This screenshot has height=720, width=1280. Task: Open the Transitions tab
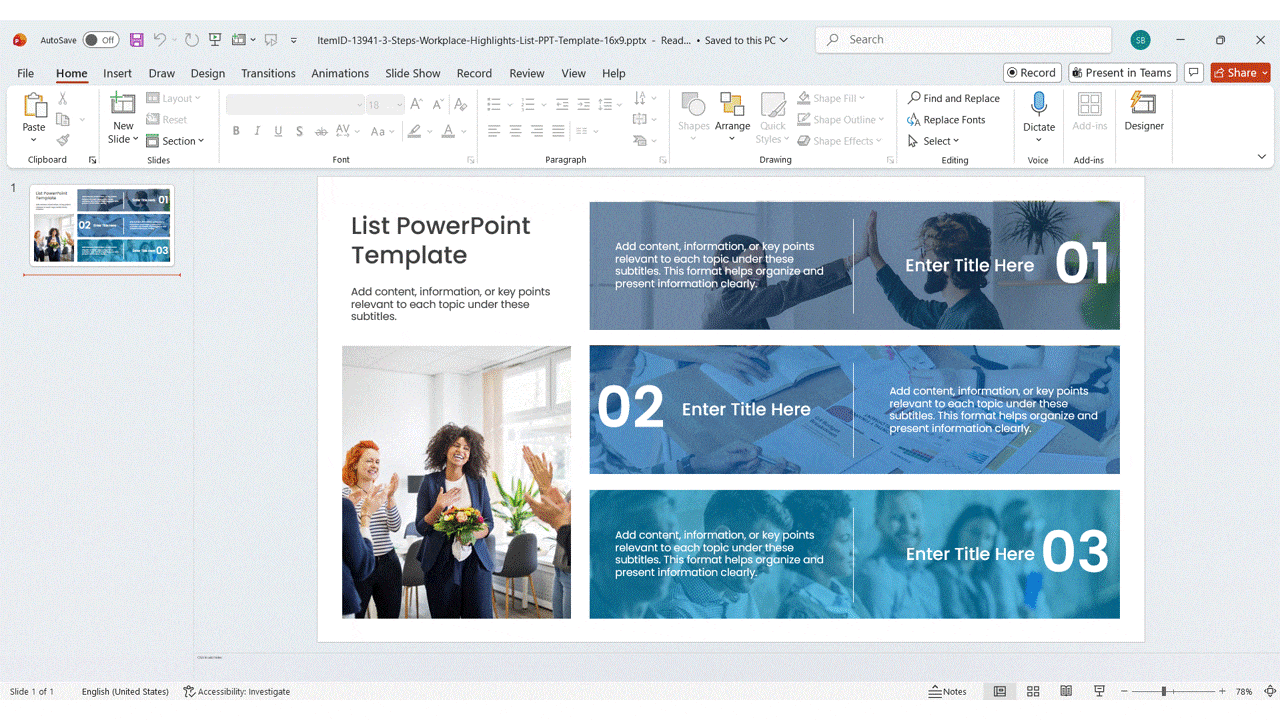(268, 73)
